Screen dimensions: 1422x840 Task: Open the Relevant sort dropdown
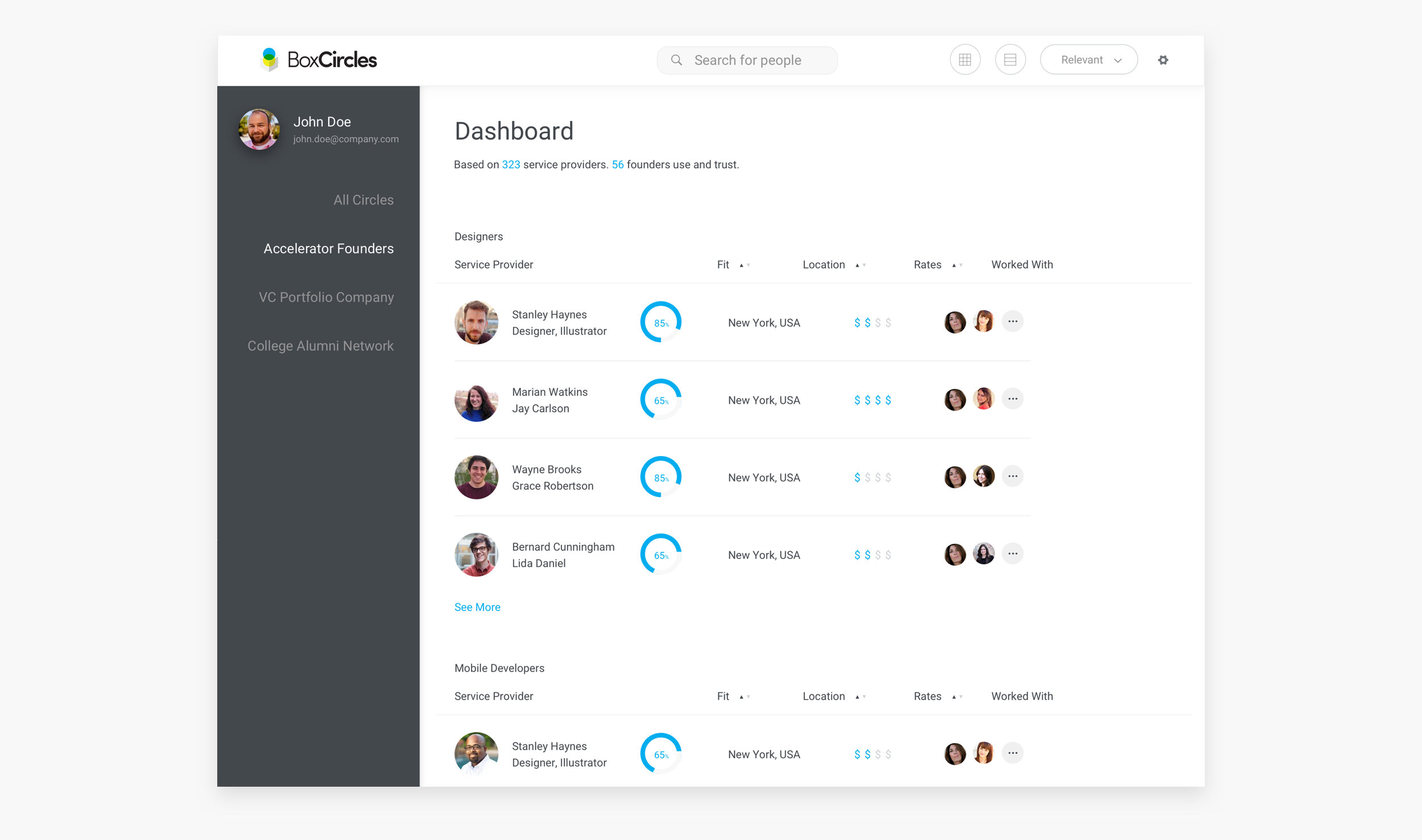pyautogui.click(x=1089, y=60)
